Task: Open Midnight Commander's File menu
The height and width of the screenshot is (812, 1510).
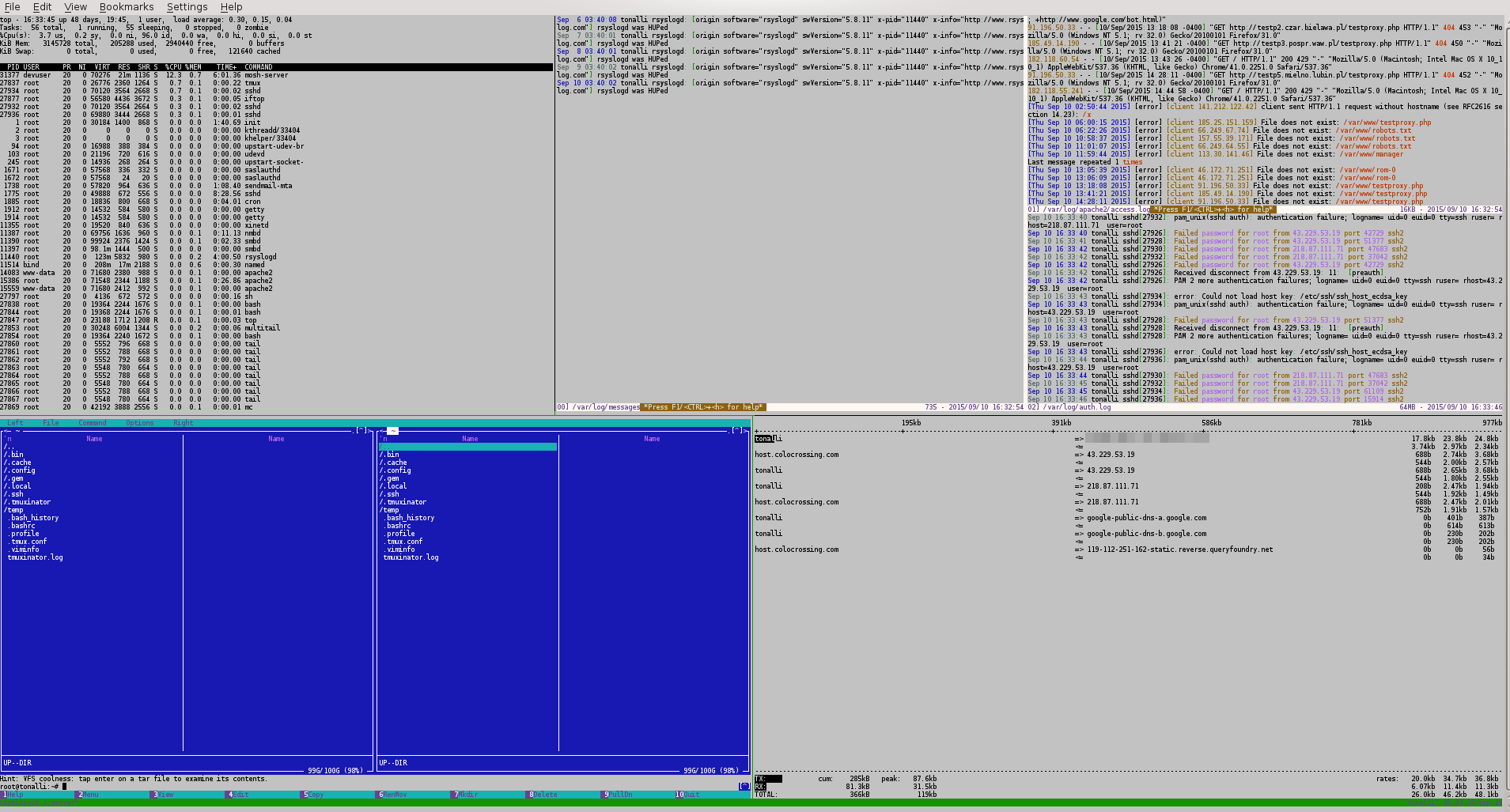Action: pos(51,423)
